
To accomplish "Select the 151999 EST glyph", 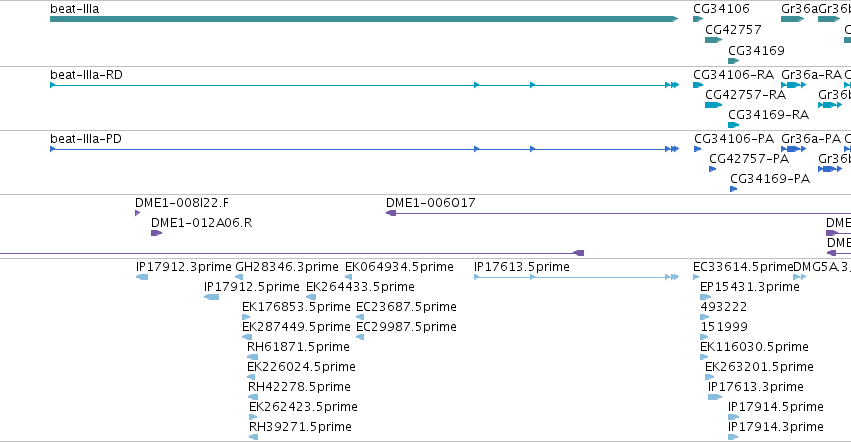I will coord(704,337).
